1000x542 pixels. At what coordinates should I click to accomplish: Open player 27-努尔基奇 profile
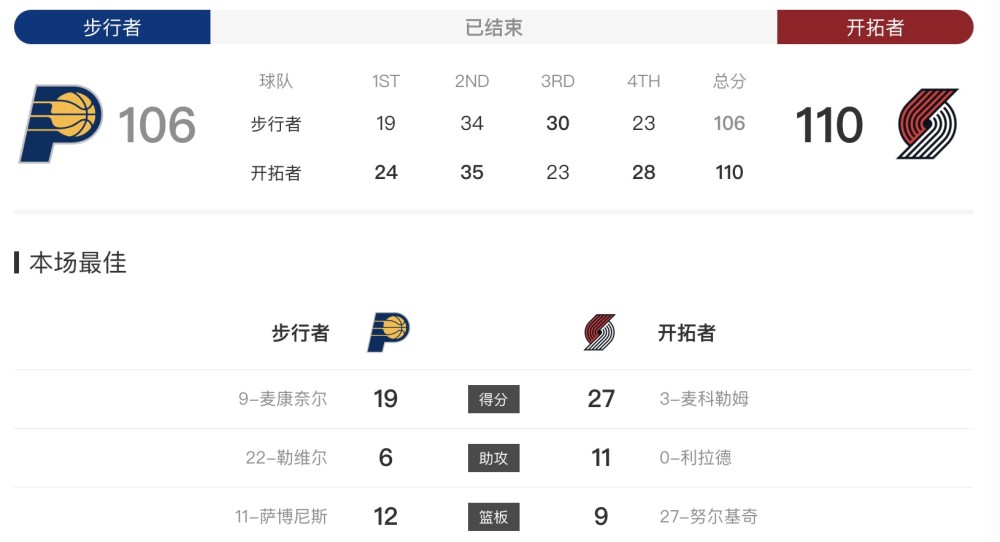(709, 516)
